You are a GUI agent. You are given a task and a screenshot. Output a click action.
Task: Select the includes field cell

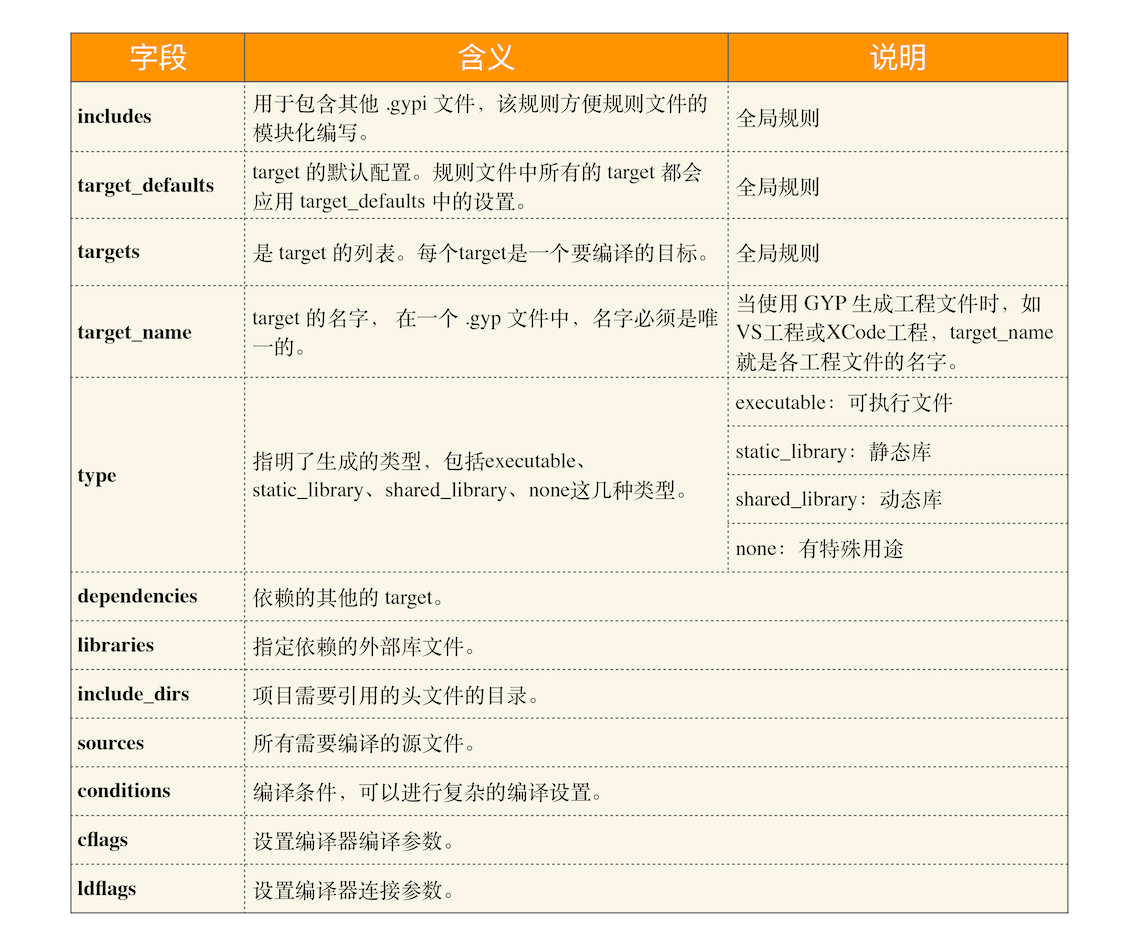pyautogui.click(x=115, y=117)
